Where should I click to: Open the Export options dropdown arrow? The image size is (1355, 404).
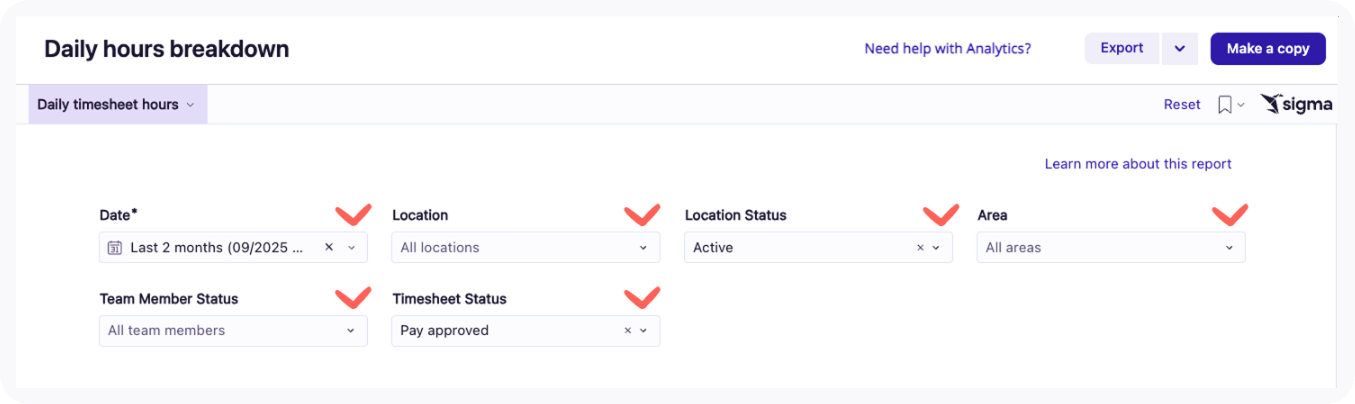1180,49
